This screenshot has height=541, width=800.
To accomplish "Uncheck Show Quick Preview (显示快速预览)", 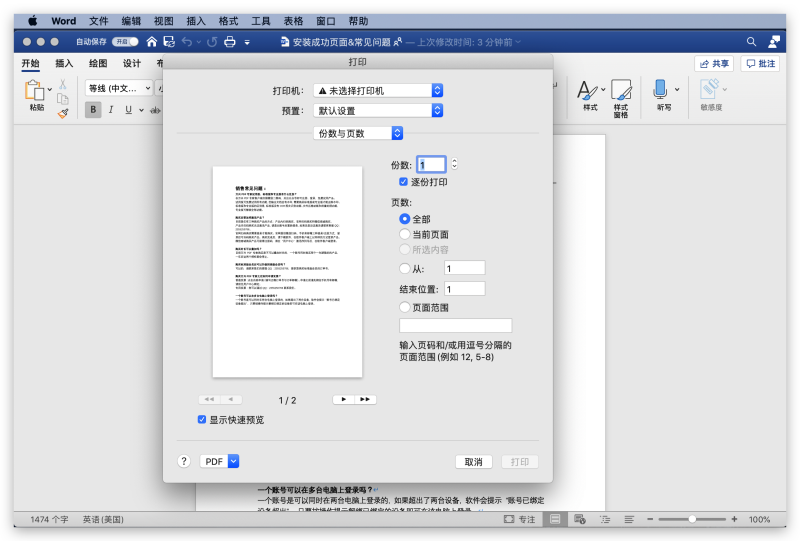I will coord(202,420).
